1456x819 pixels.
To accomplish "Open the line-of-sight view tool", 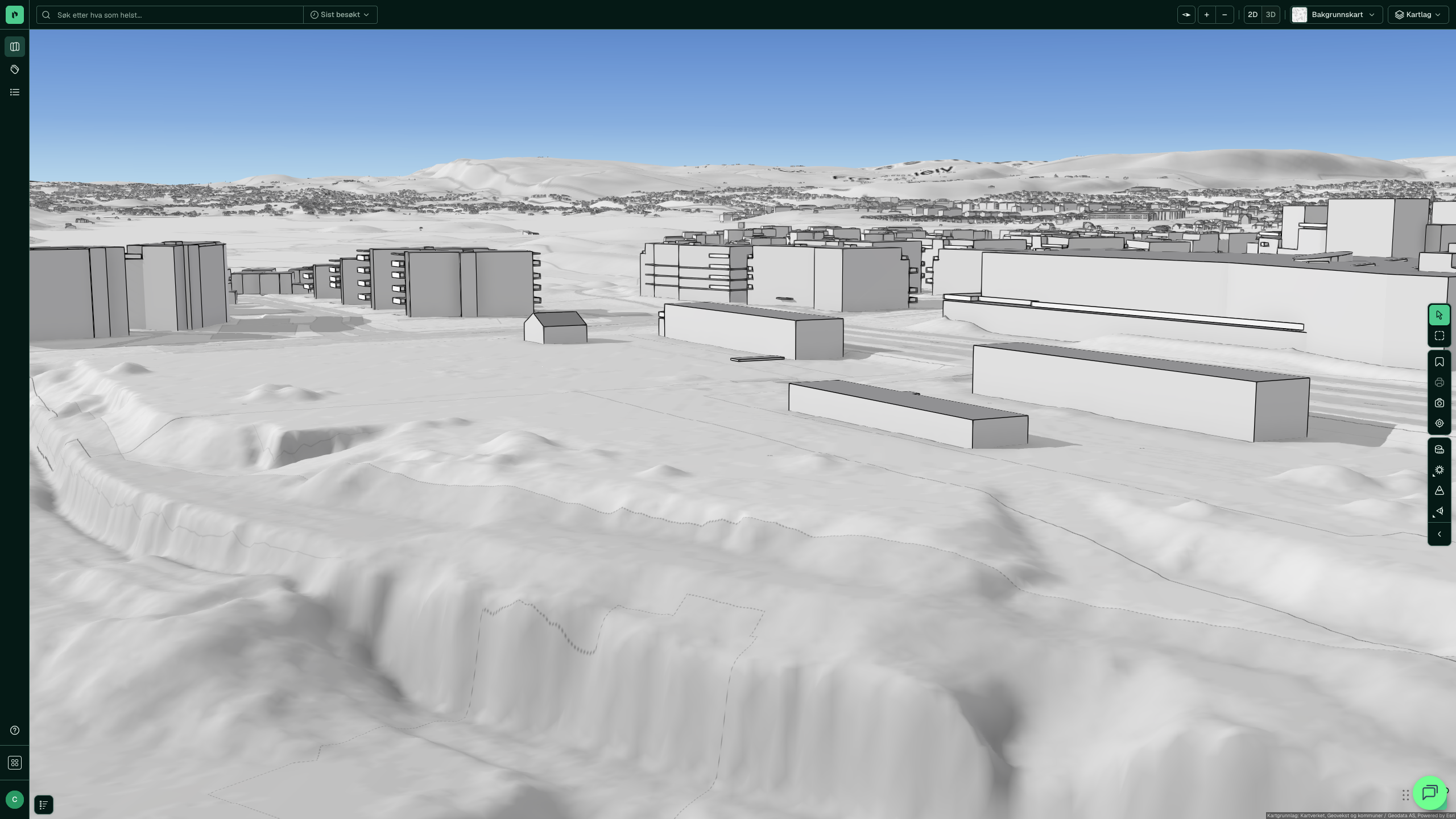I will click(1439, 511).
